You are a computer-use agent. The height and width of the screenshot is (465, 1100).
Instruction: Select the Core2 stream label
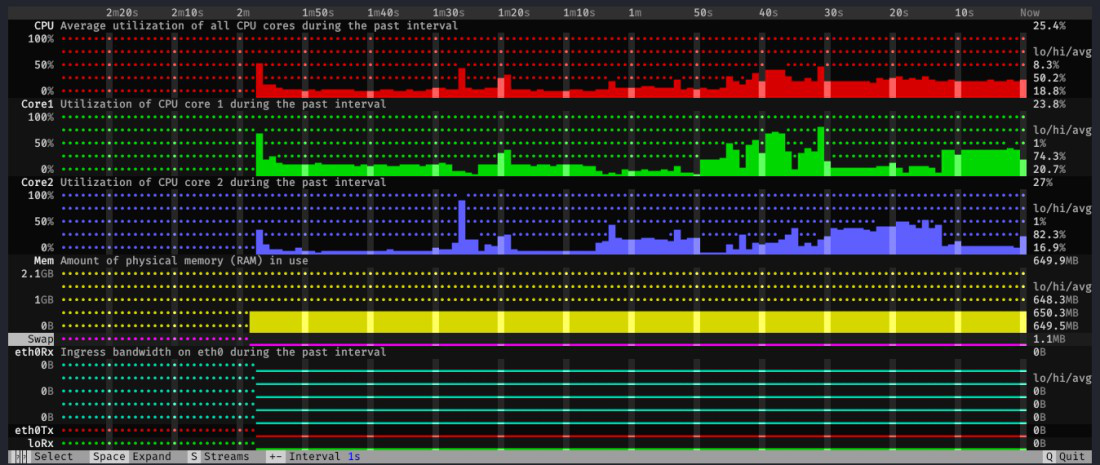pyautogui.click(x=38, y=182)
